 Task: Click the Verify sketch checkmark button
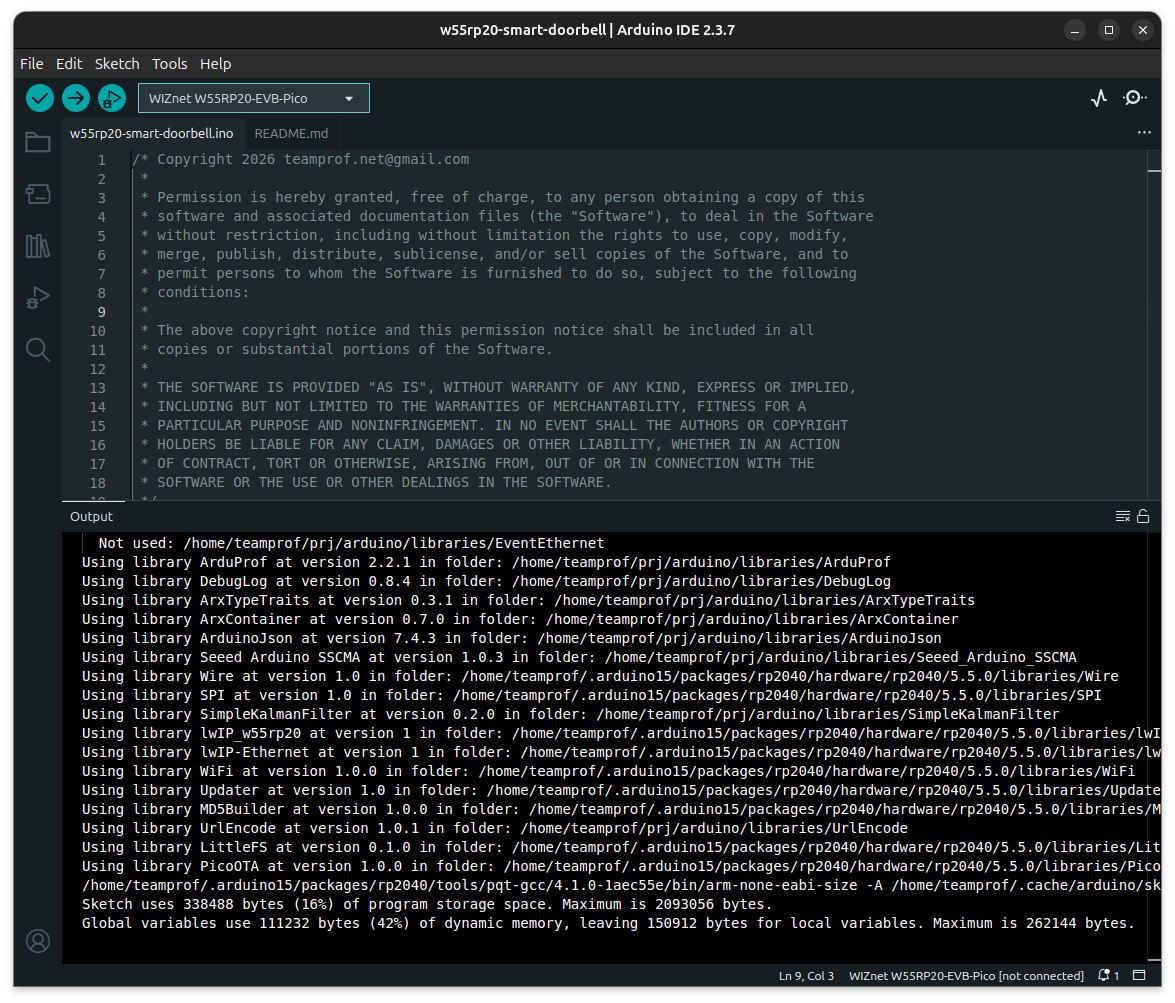click(40, 98)
